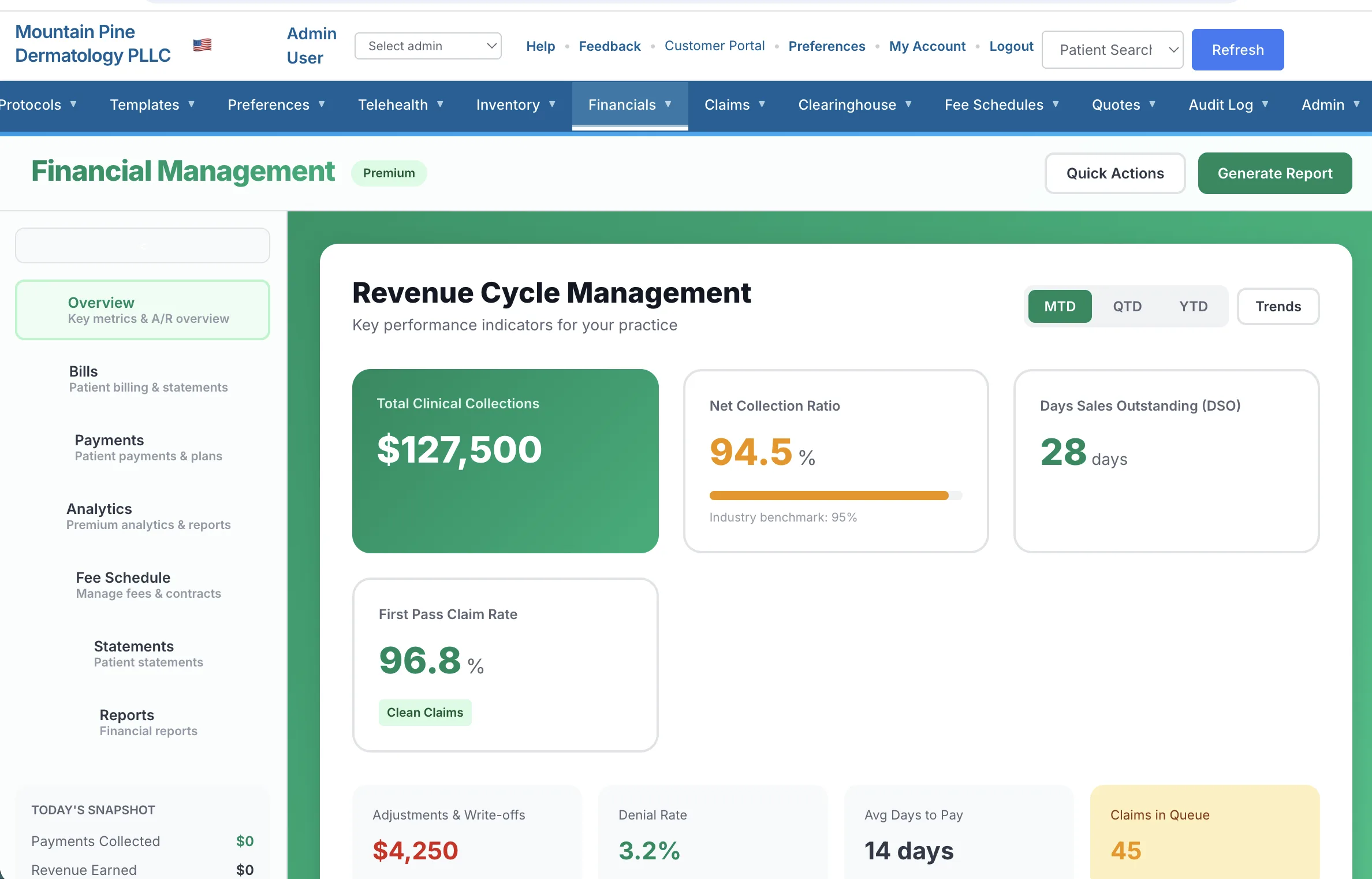
Task: Click the 96.8 first pass rate
Action: pyautogui.click(x=420, y=660)
